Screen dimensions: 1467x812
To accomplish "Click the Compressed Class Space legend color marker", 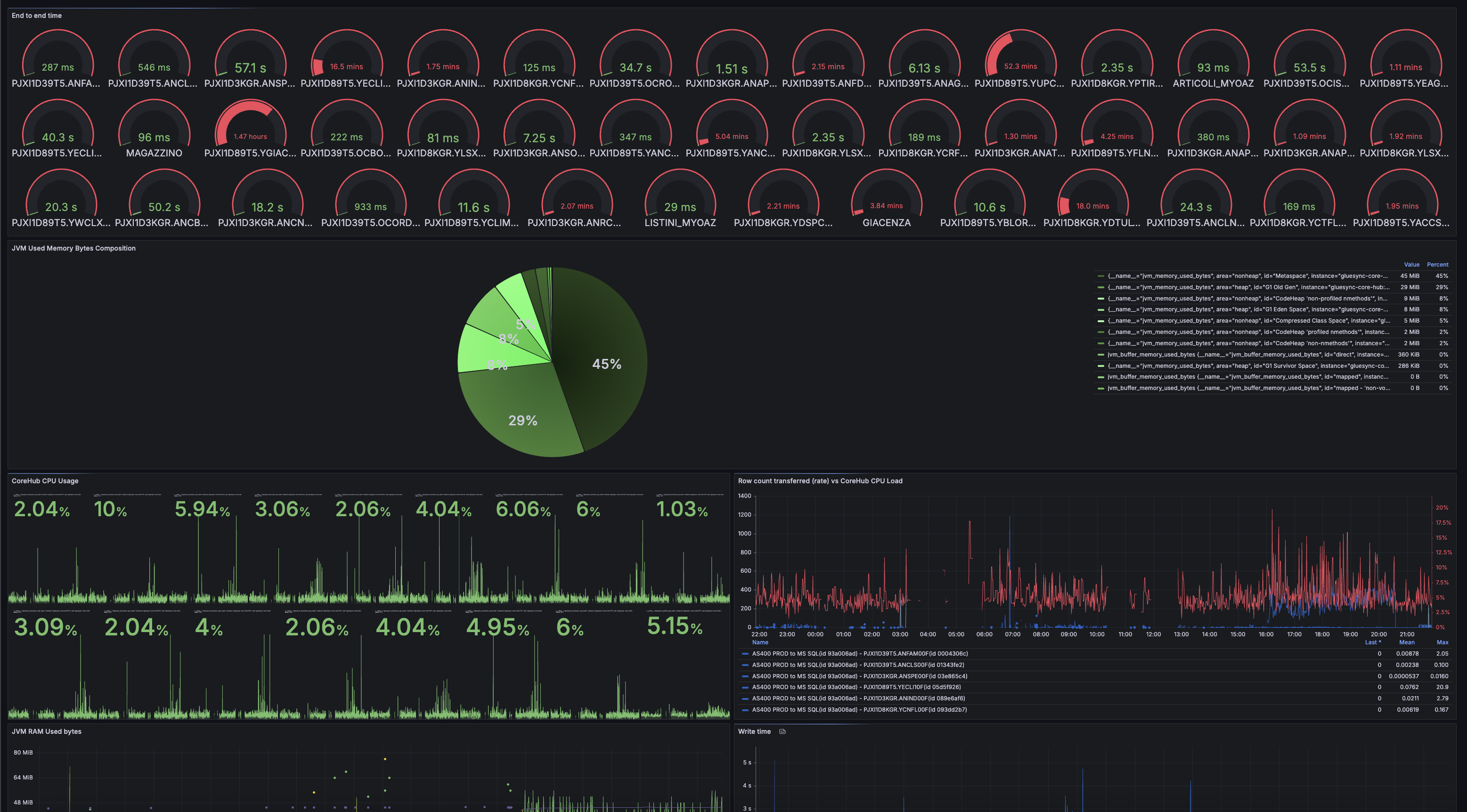I will 1100,321.
